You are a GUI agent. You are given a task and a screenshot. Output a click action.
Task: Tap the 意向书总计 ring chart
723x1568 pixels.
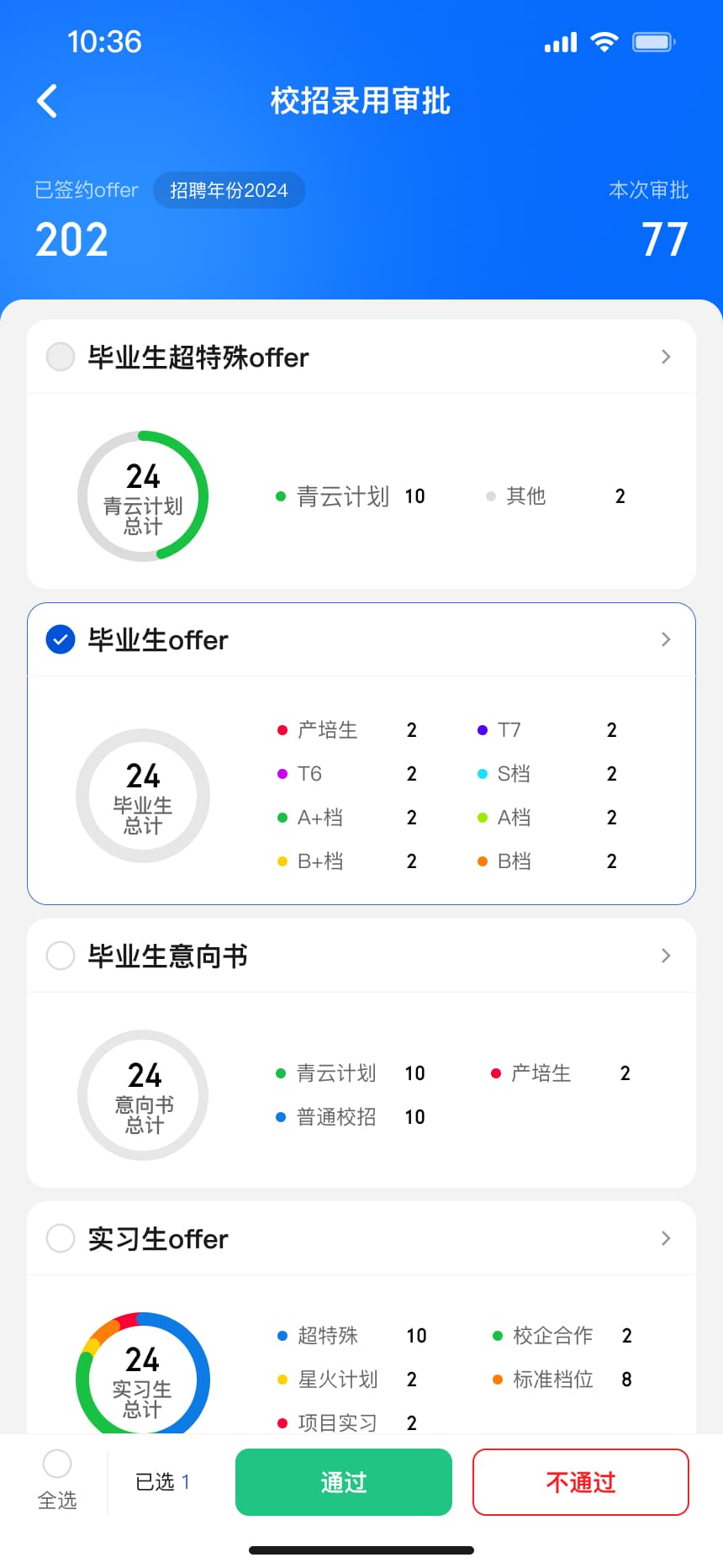click(x=143, y=1095)
